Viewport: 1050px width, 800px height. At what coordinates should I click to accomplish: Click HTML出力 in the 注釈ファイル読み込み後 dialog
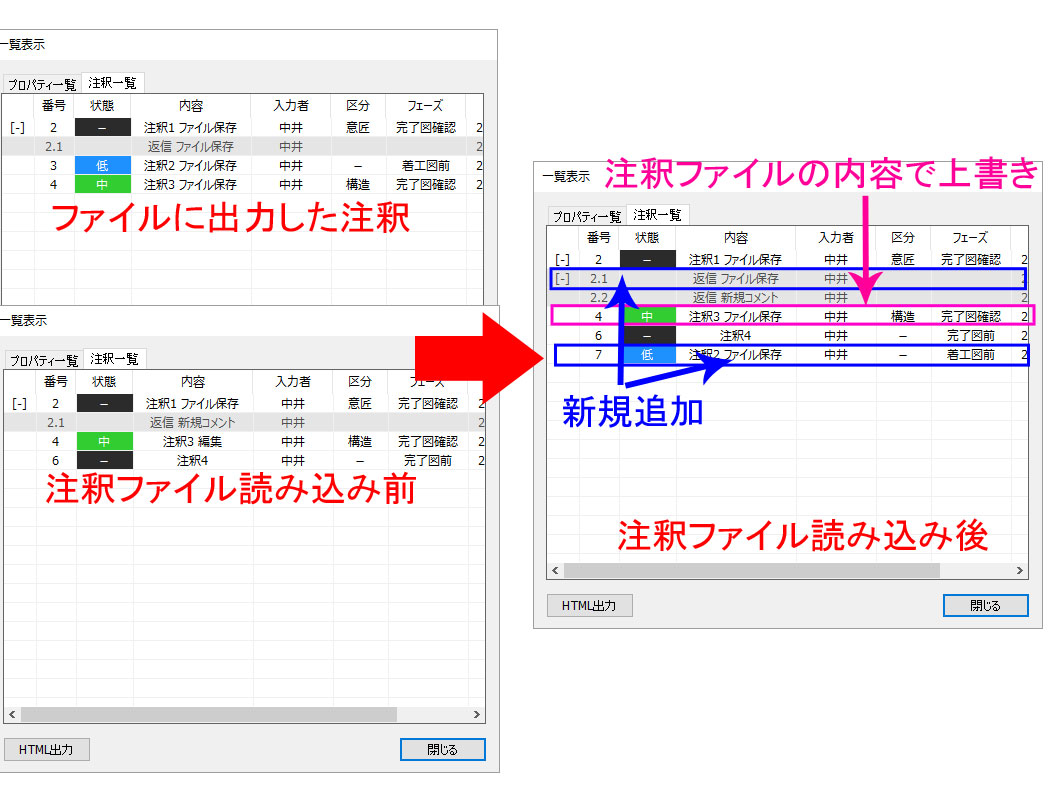coord(589,605)
